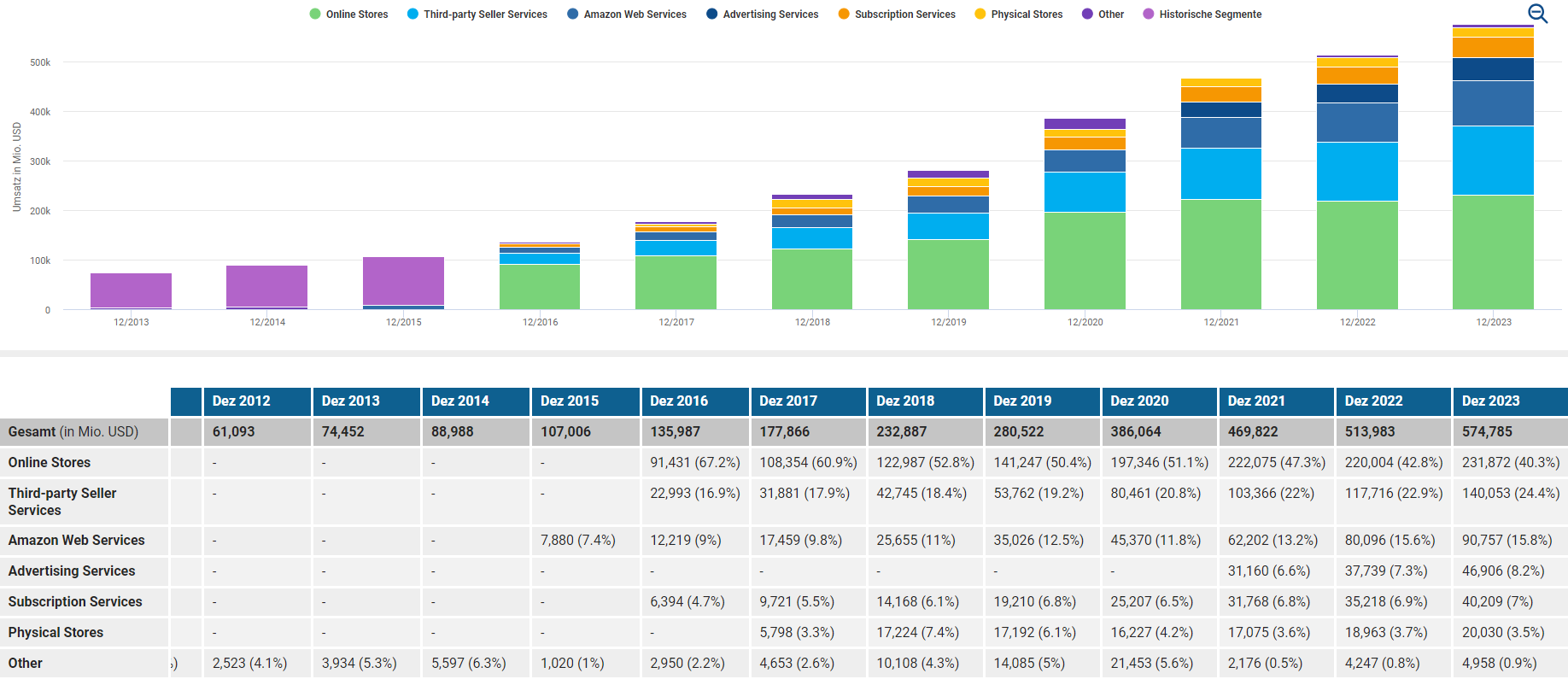1568x679 pixels.
Task: Toggle Historische Segmente legend series
Action: point(1202,15)
